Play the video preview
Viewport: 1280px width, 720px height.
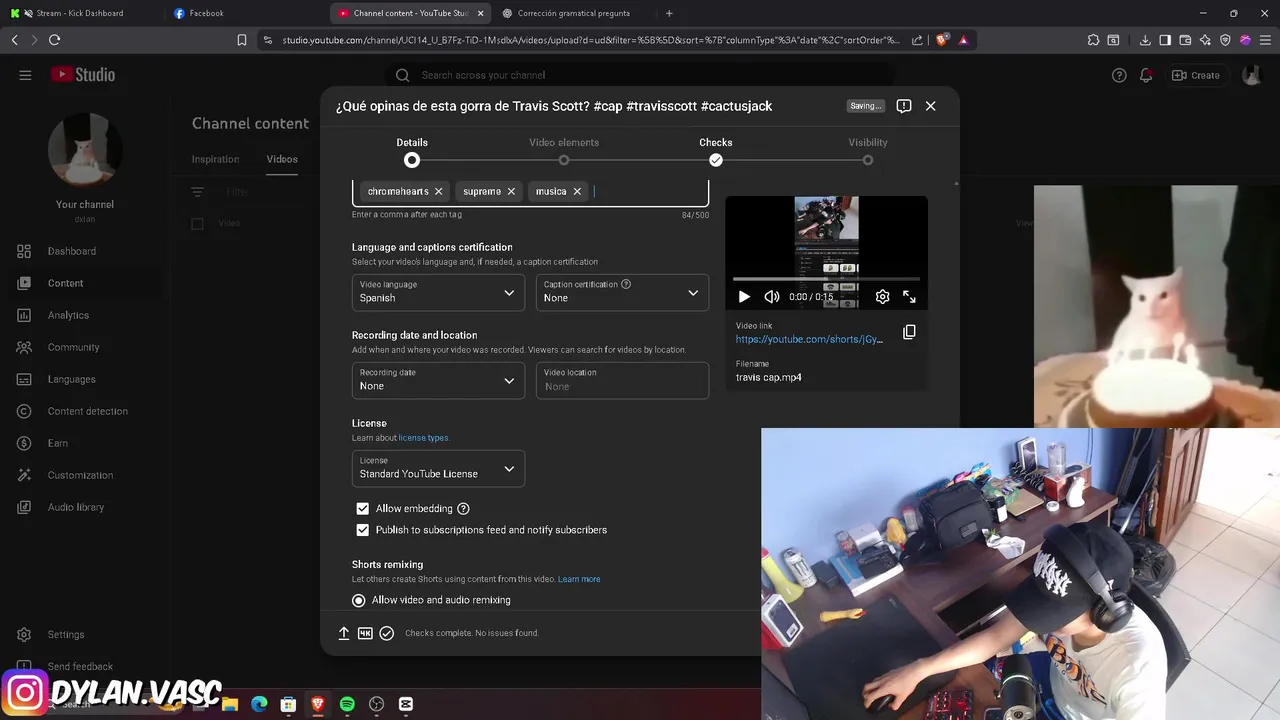point(744,297)
